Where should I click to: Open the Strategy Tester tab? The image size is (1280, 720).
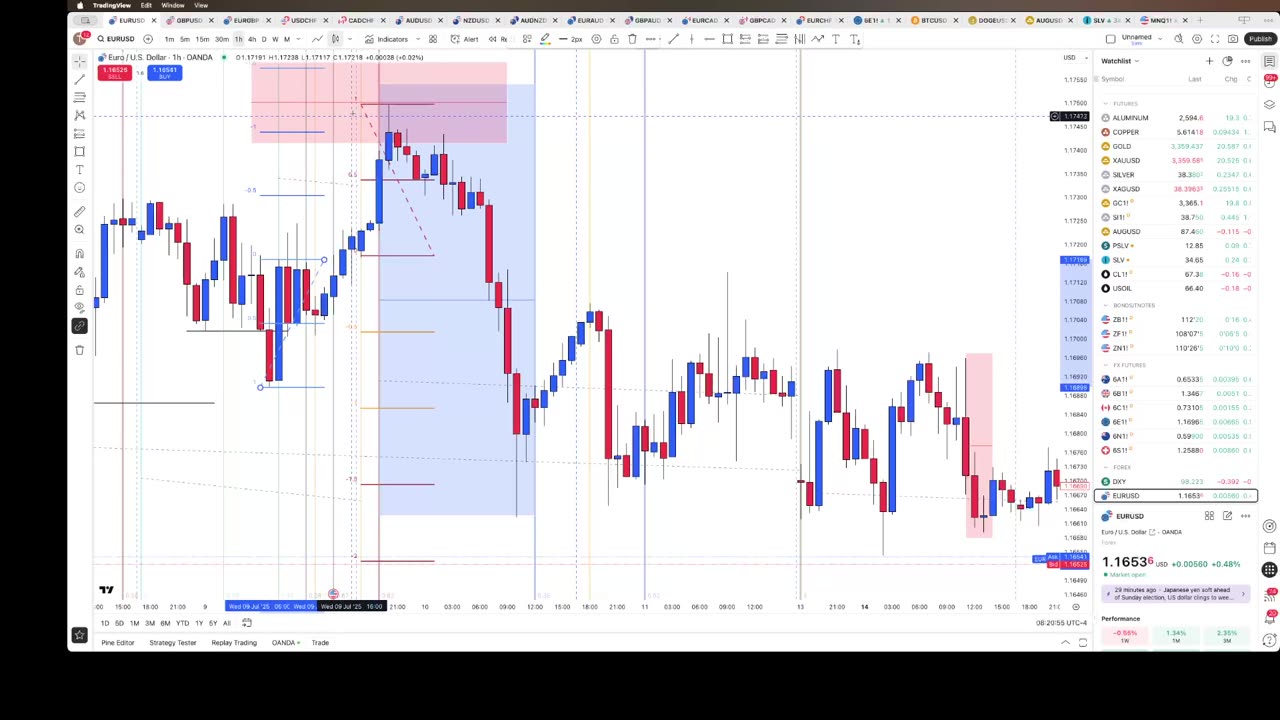click(172, 643)
